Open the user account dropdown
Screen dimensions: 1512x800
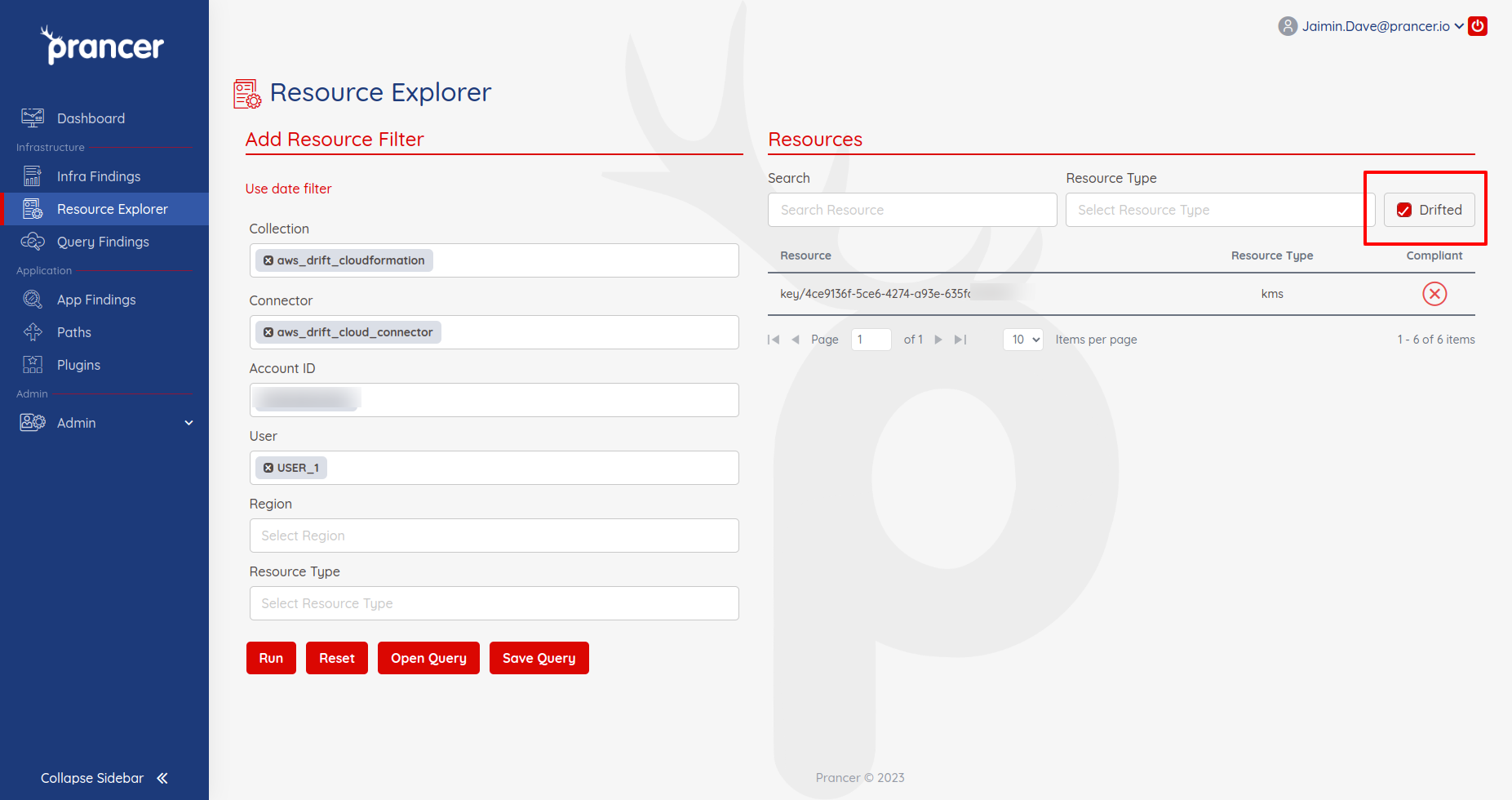1459,26
